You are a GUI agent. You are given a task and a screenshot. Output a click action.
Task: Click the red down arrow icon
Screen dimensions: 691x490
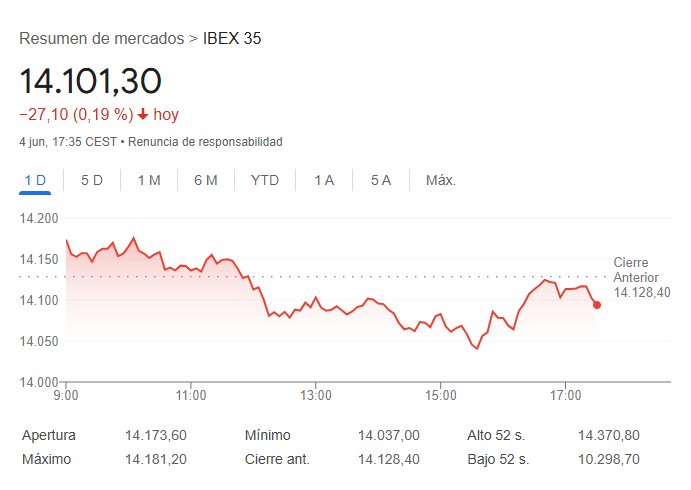click(x=143, y=114)
